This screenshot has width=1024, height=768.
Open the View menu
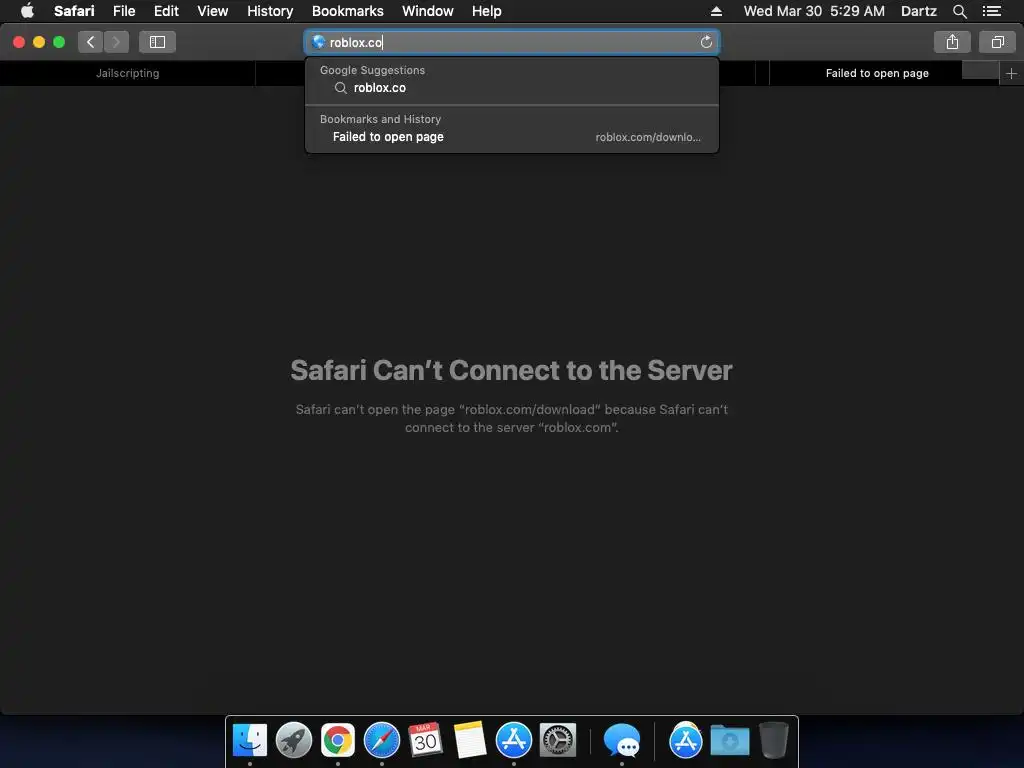(213, 11)
